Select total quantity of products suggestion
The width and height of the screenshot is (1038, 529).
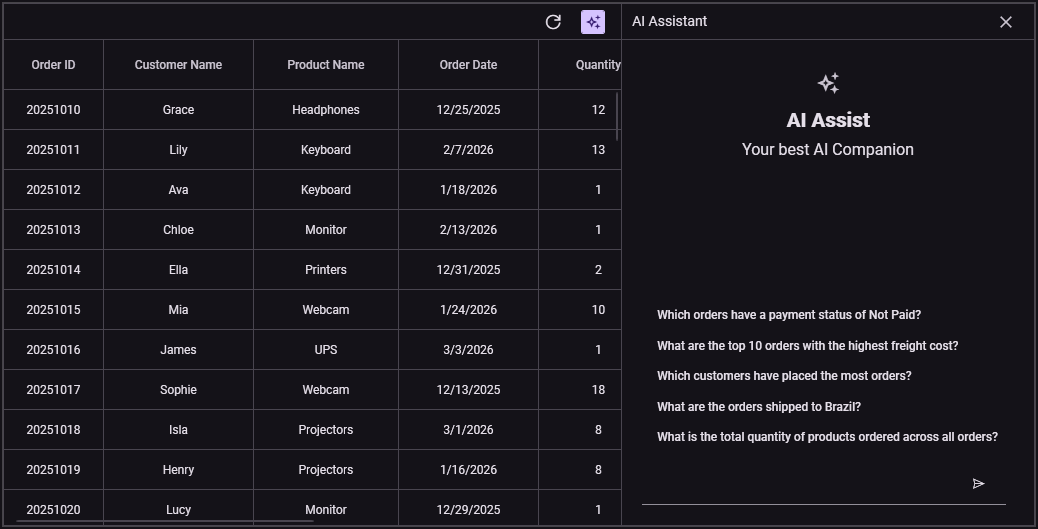[x=827, y=437]
